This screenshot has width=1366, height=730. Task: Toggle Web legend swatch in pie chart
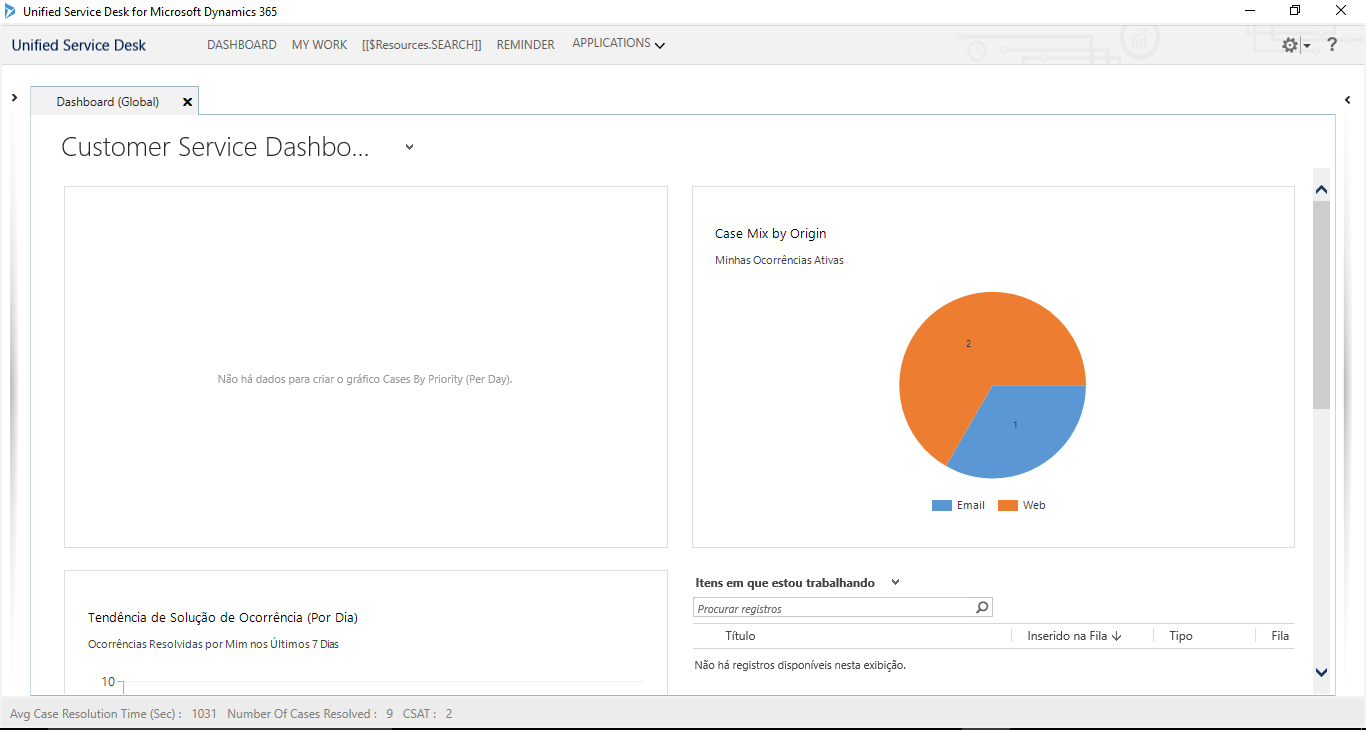click(x=1007, y=506)
